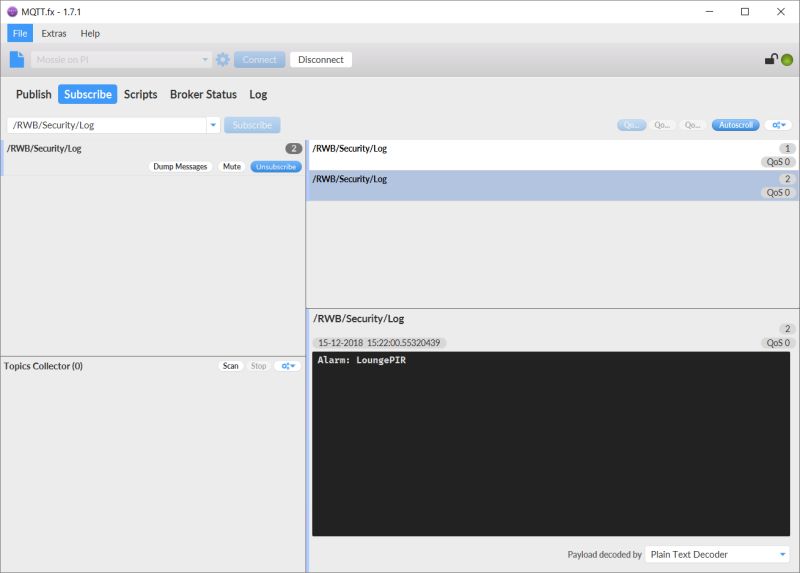800x573 pixels.
Task: Expand the topic /RWB/Security/Log combo arrow
Action: [213, 125]
